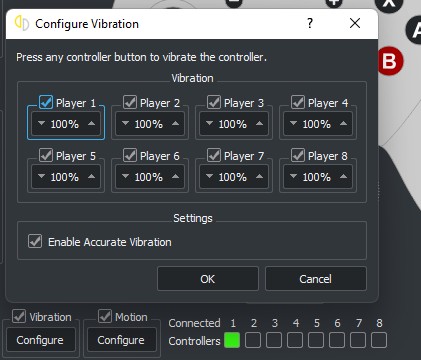Toggle the Player 7 checkbox

tap(214, 155)
